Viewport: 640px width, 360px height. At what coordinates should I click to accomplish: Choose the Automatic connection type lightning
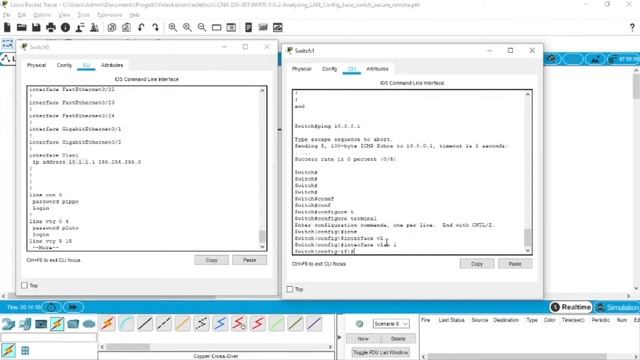coord(108,324)
